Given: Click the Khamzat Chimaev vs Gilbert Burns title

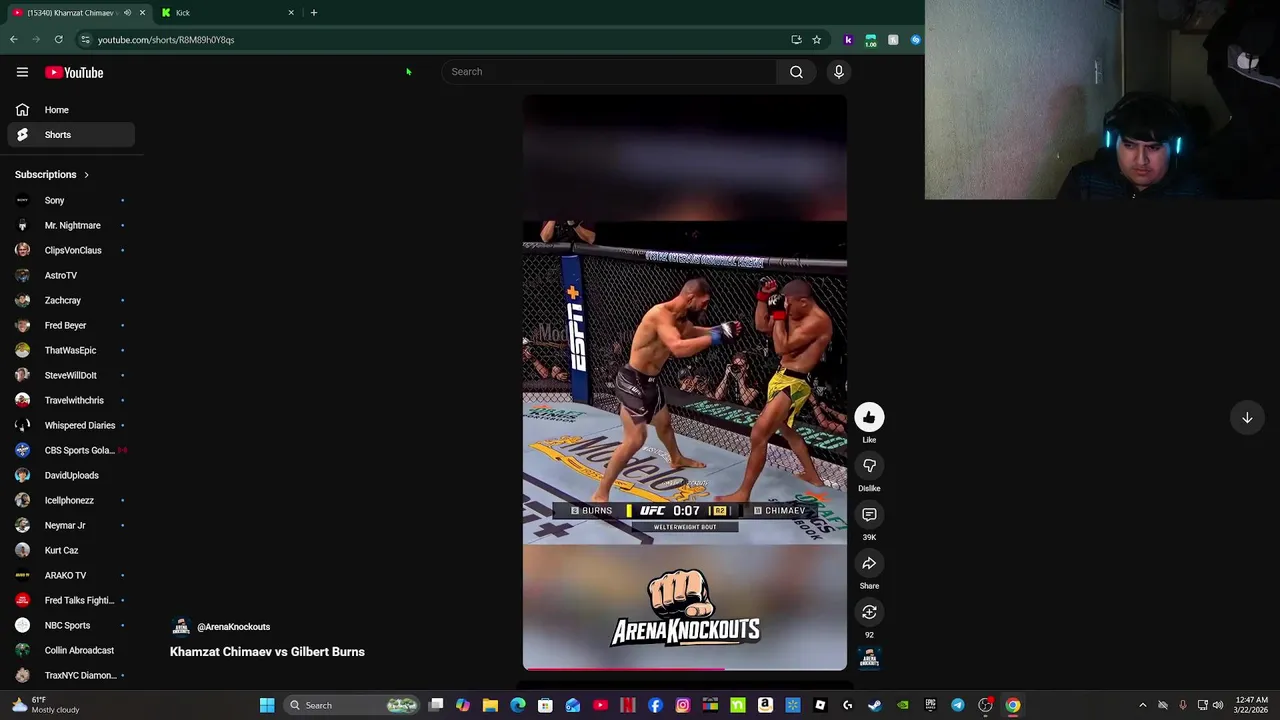Looking at the screenshot, I should pos(267,652).
